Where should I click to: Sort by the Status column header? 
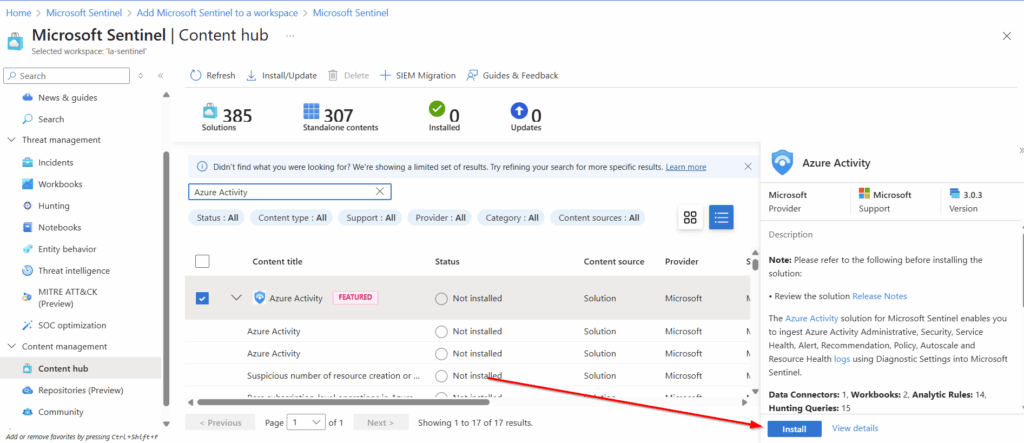pyautogui.click(x=447, y=261)
